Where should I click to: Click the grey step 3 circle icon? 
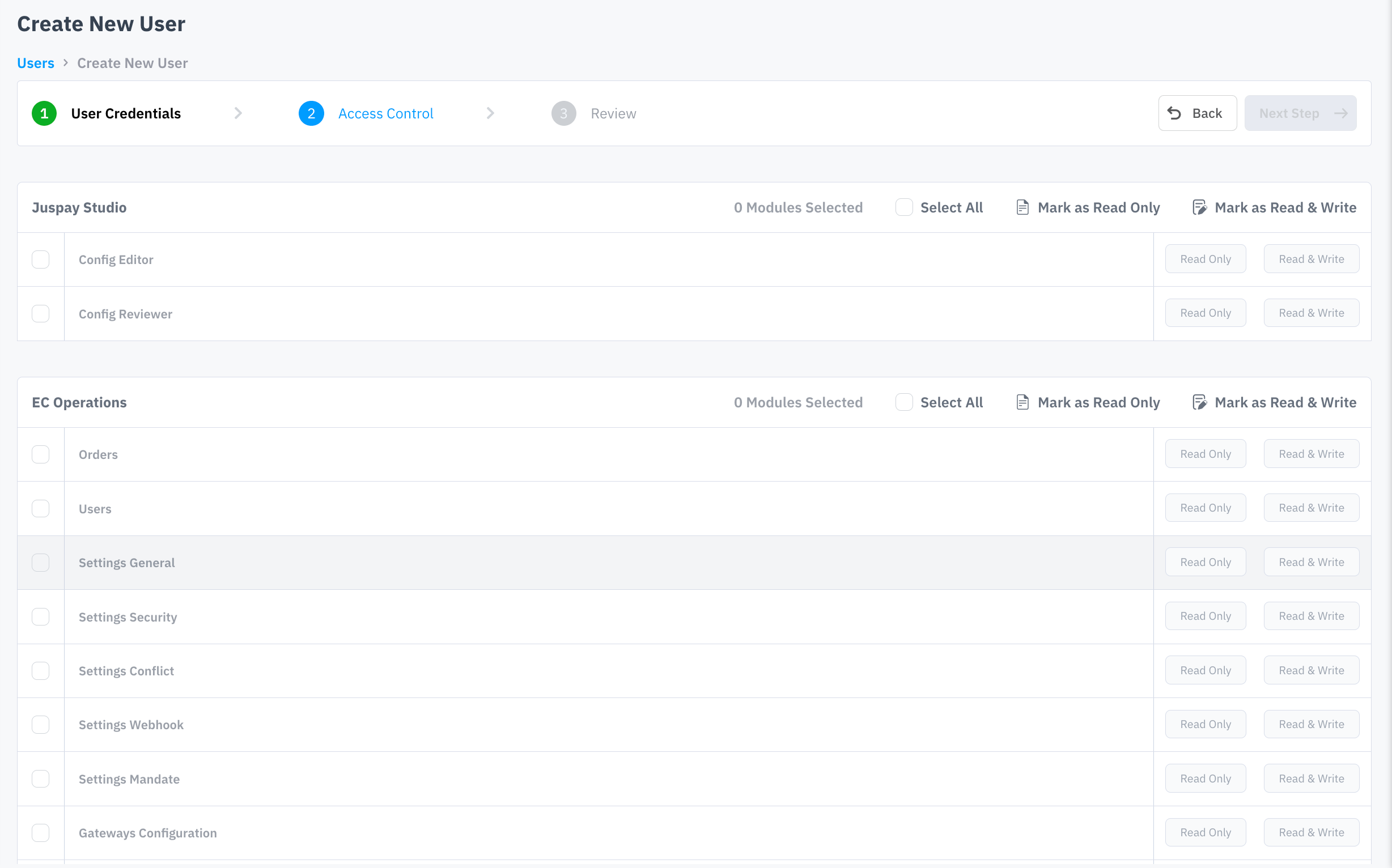pos(563,113)
